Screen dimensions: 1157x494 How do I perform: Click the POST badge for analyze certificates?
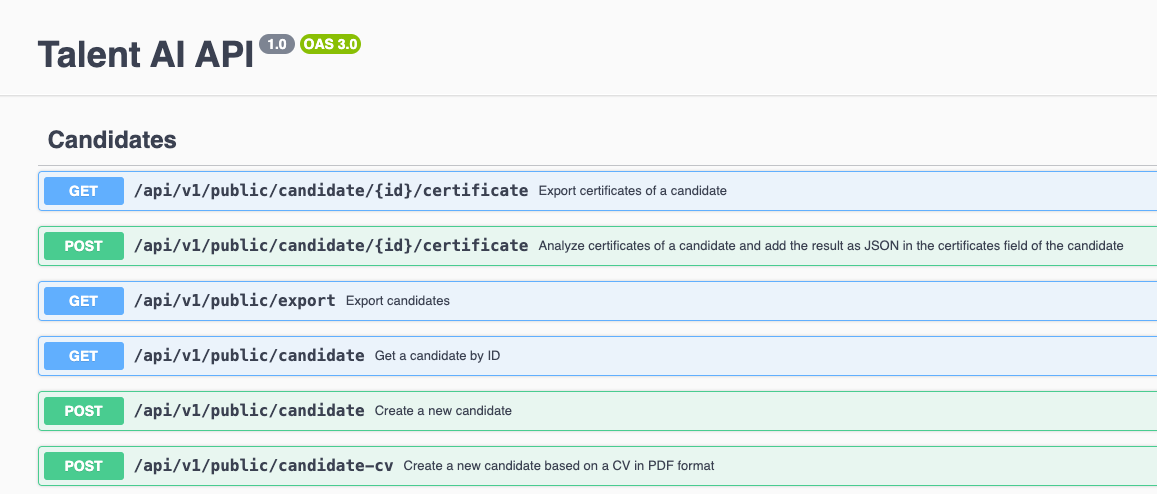[83, 246]
